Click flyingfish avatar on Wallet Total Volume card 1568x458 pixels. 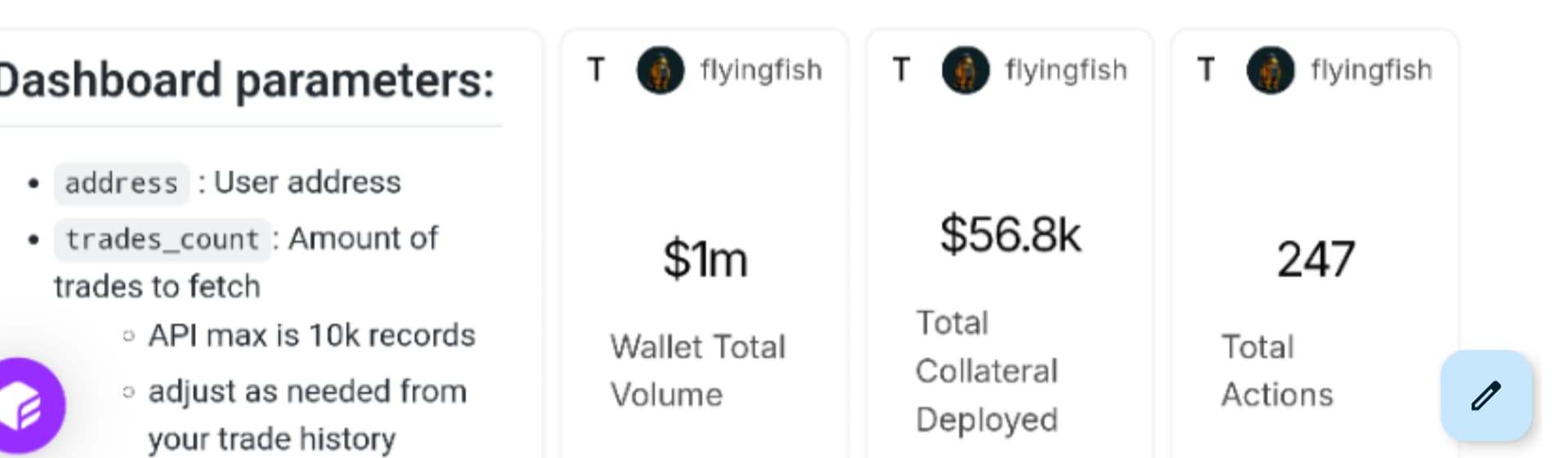point(660,70)
